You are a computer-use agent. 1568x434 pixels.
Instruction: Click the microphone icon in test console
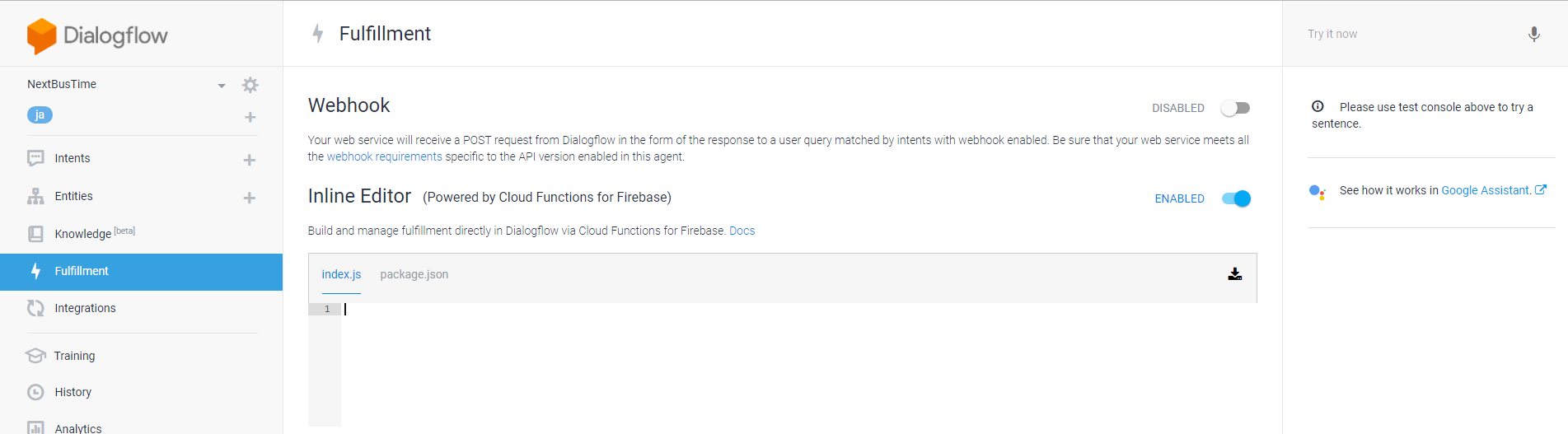point(1533,35)
